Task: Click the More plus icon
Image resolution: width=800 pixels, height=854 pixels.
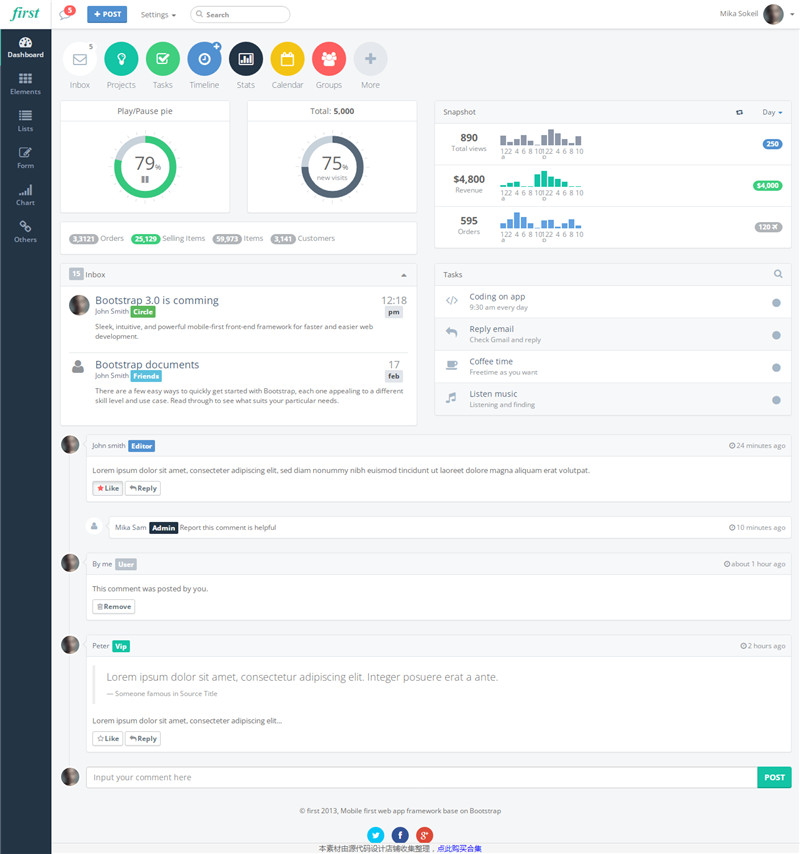Action: (370, 59)
